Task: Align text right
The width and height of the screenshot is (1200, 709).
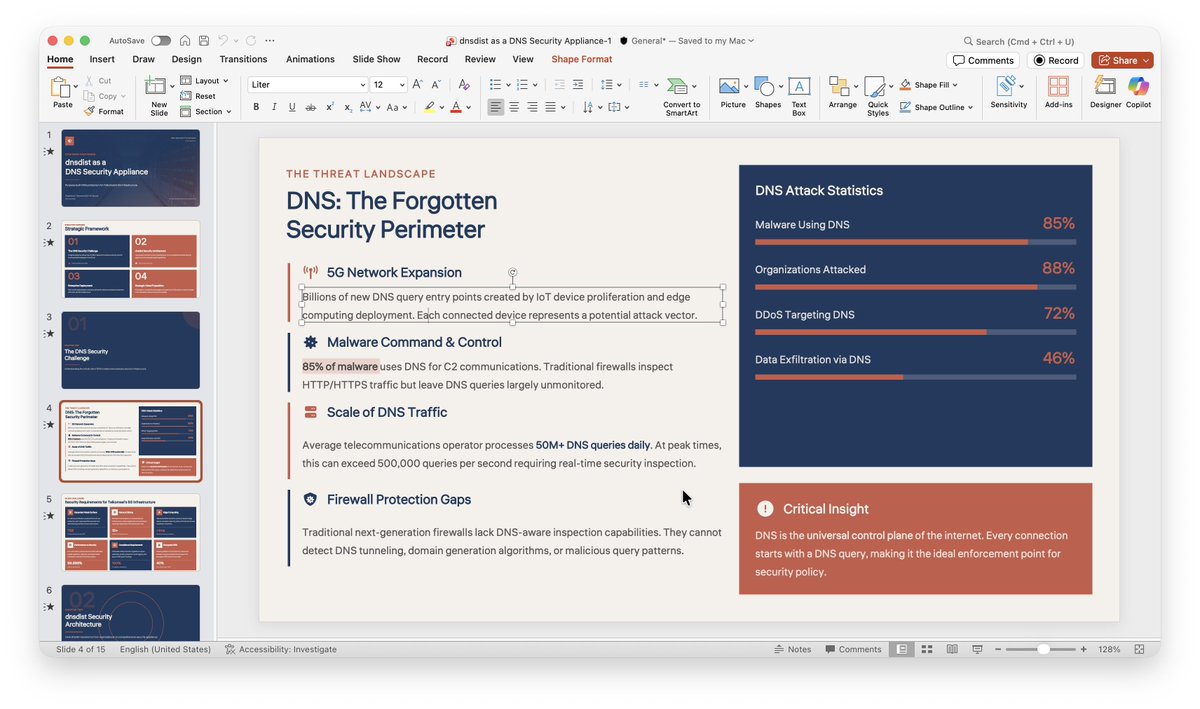Action: click(x=532, y=107)
